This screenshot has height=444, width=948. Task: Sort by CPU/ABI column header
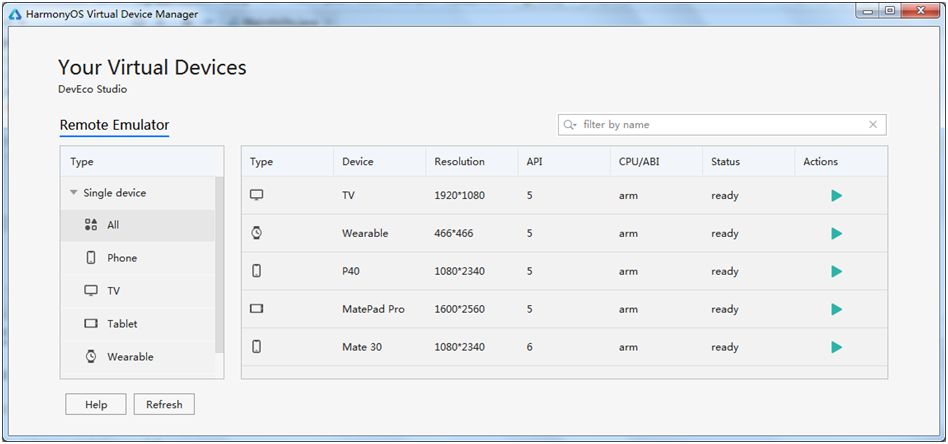point(656,162)
